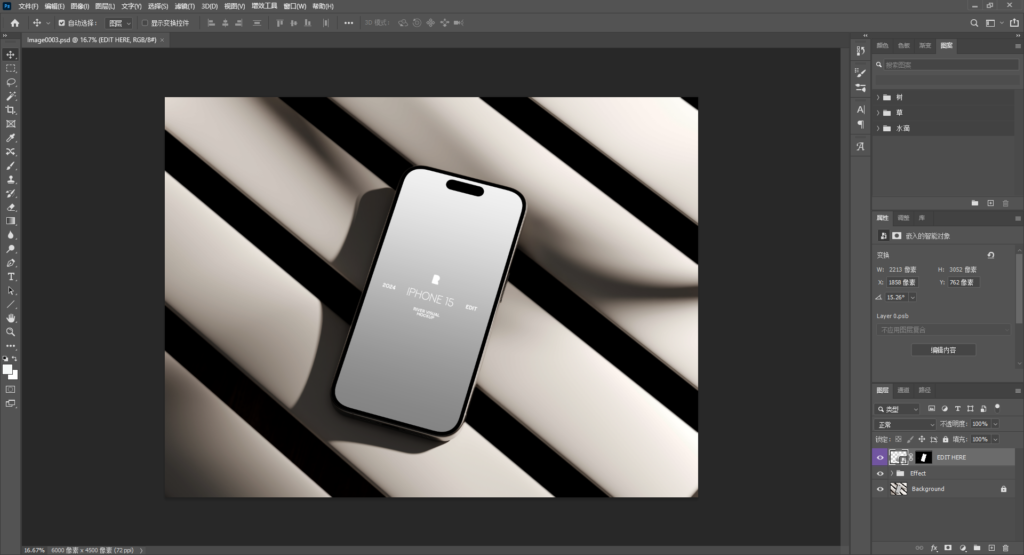1024x555 pixels.
Task: Open the Paragraph panel icon
Action: coord(860,124)
